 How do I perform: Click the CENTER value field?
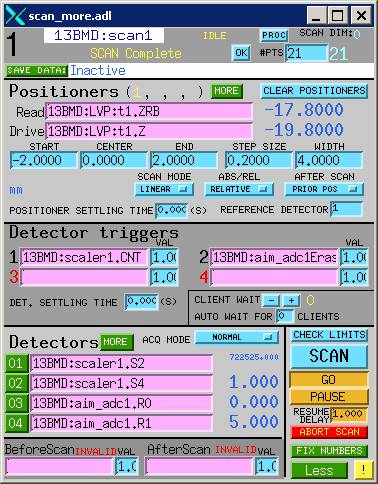114,161
